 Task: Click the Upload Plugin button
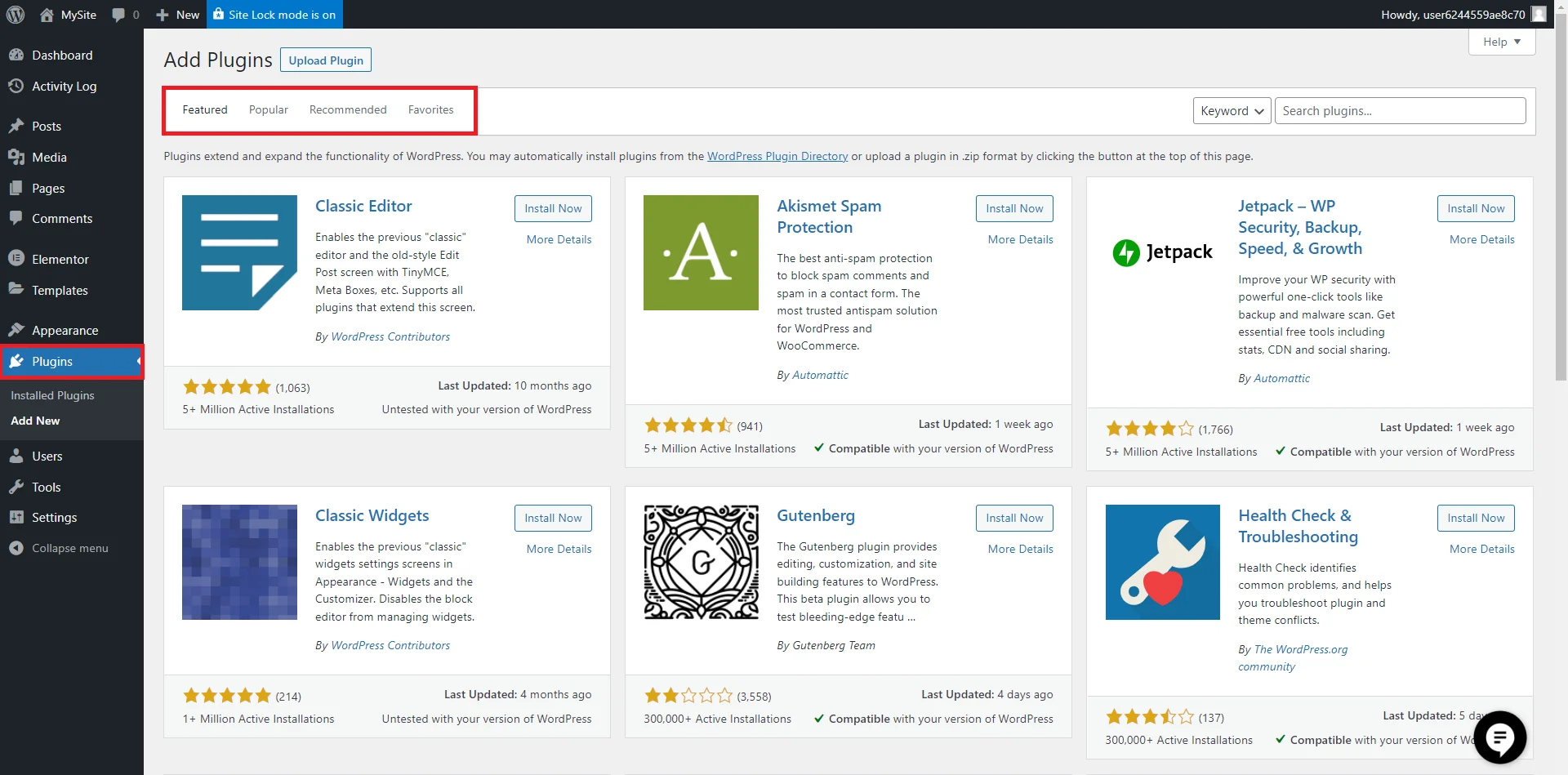click(x=325, y=59)
